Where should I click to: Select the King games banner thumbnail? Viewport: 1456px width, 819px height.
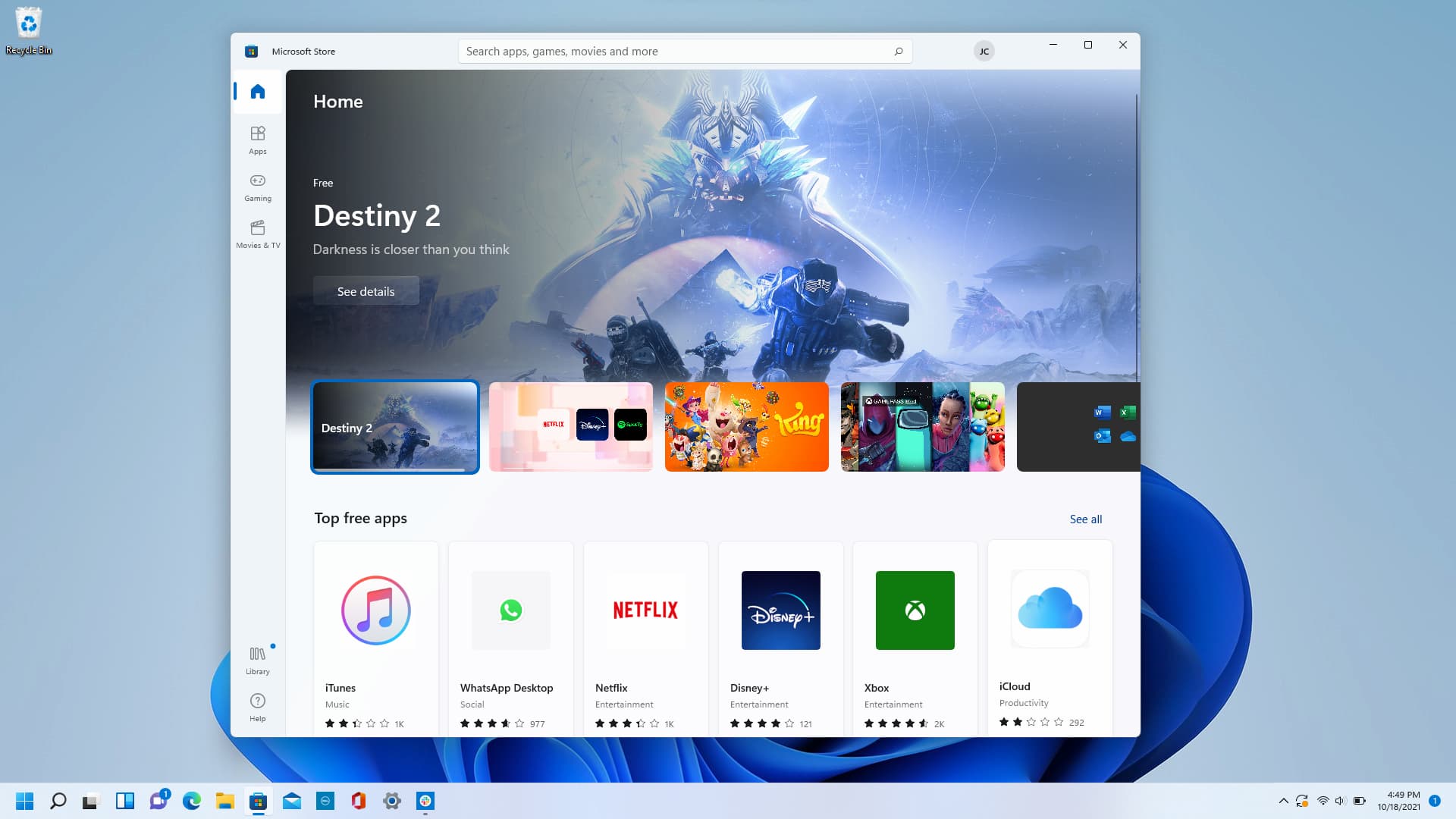coord(747,427)
